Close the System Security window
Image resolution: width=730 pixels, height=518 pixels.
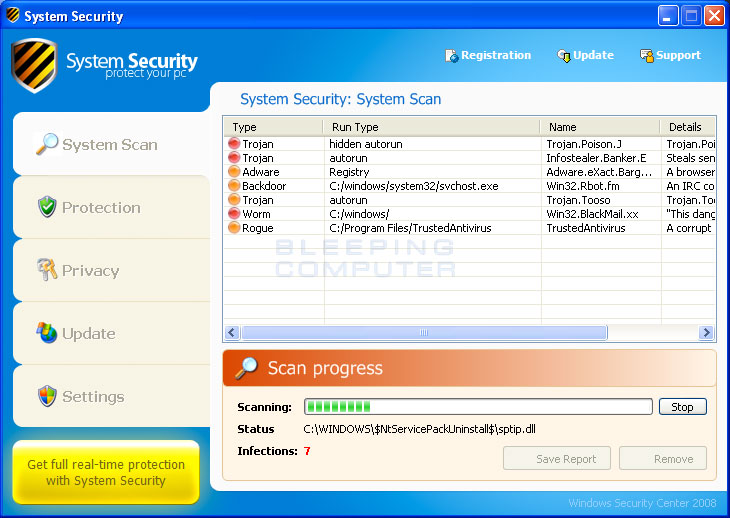[714, 15]
